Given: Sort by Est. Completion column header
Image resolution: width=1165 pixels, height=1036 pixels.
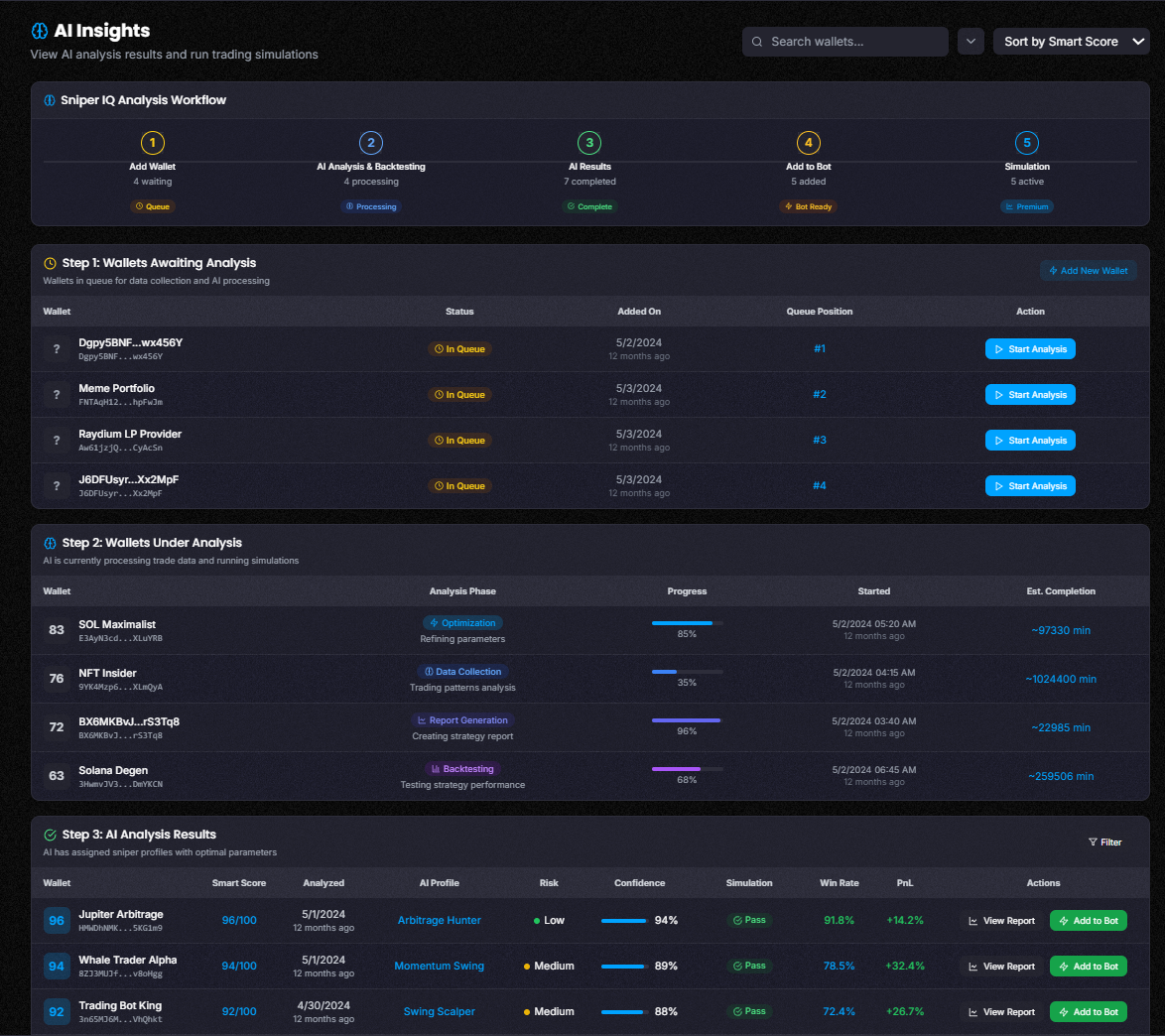Looking at the screenshot, I should (1060, 591).
